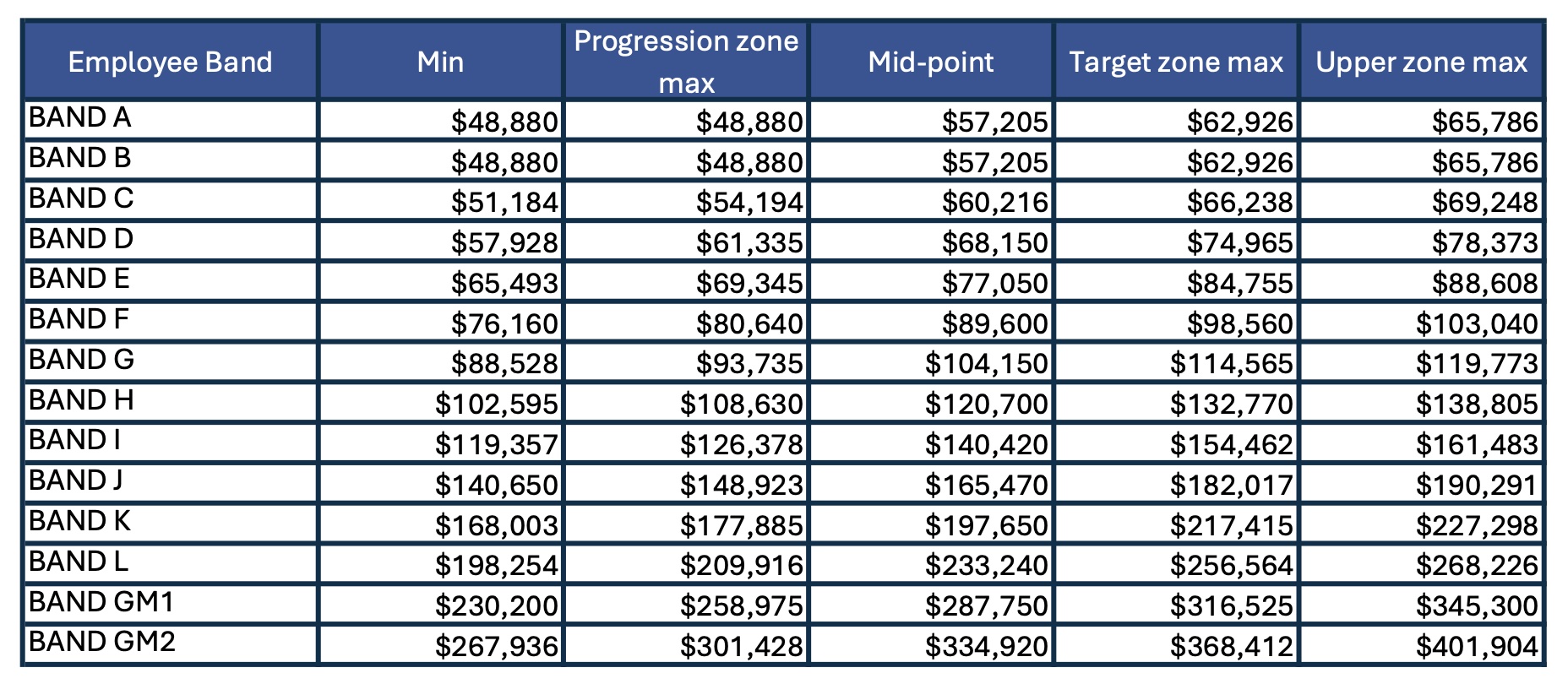The height and width of the screenshot is (684, 1568).
Task: Select the Mid-point column header
Action: (x=931, y=62)
